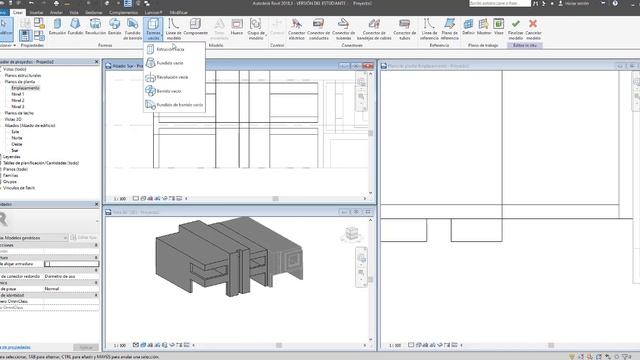The height and width of the screenshot is (360, 640).
Task: Select Emplazamiento in project browser
Action: 25,88
